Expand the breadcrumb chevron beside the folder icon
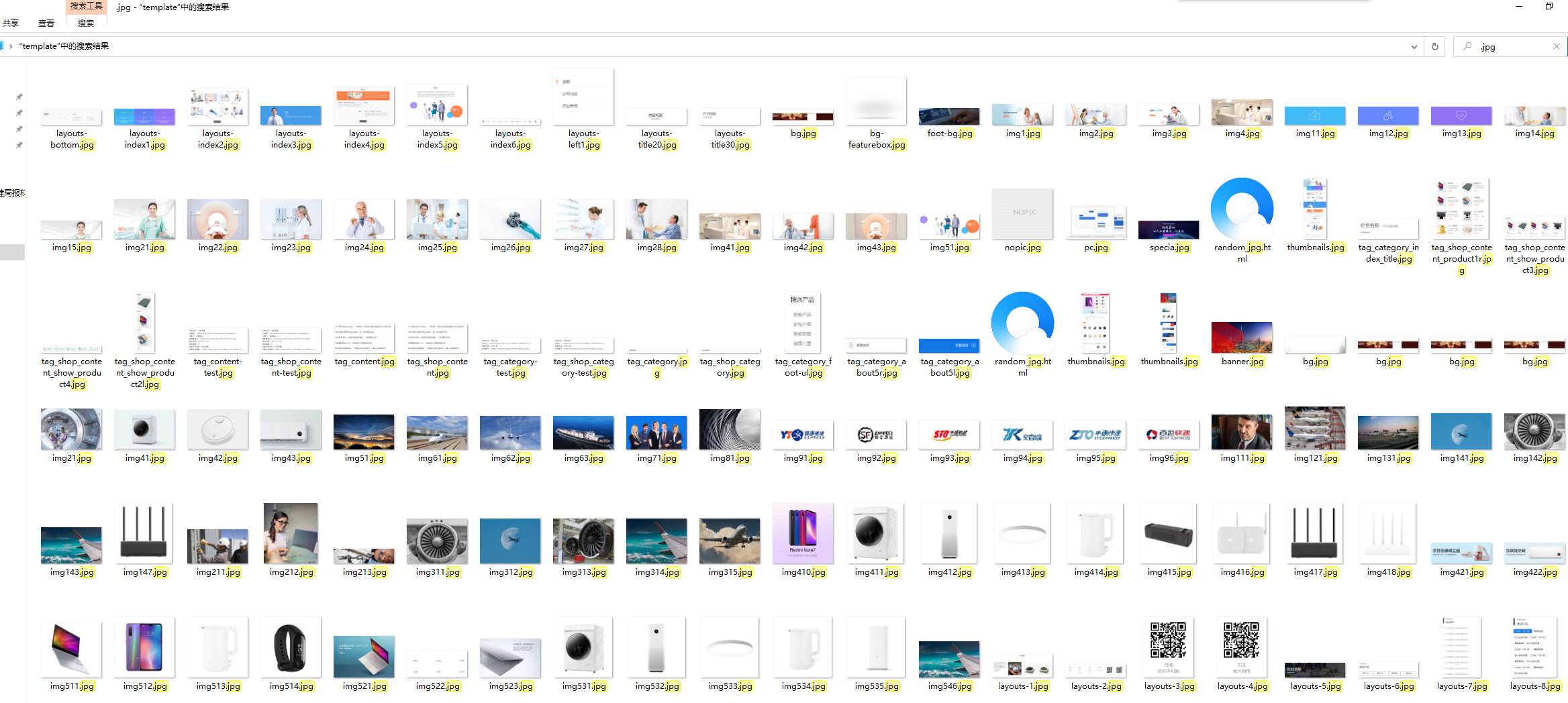This screenshot has width=1568, height=703. click(x=12, y=46)
